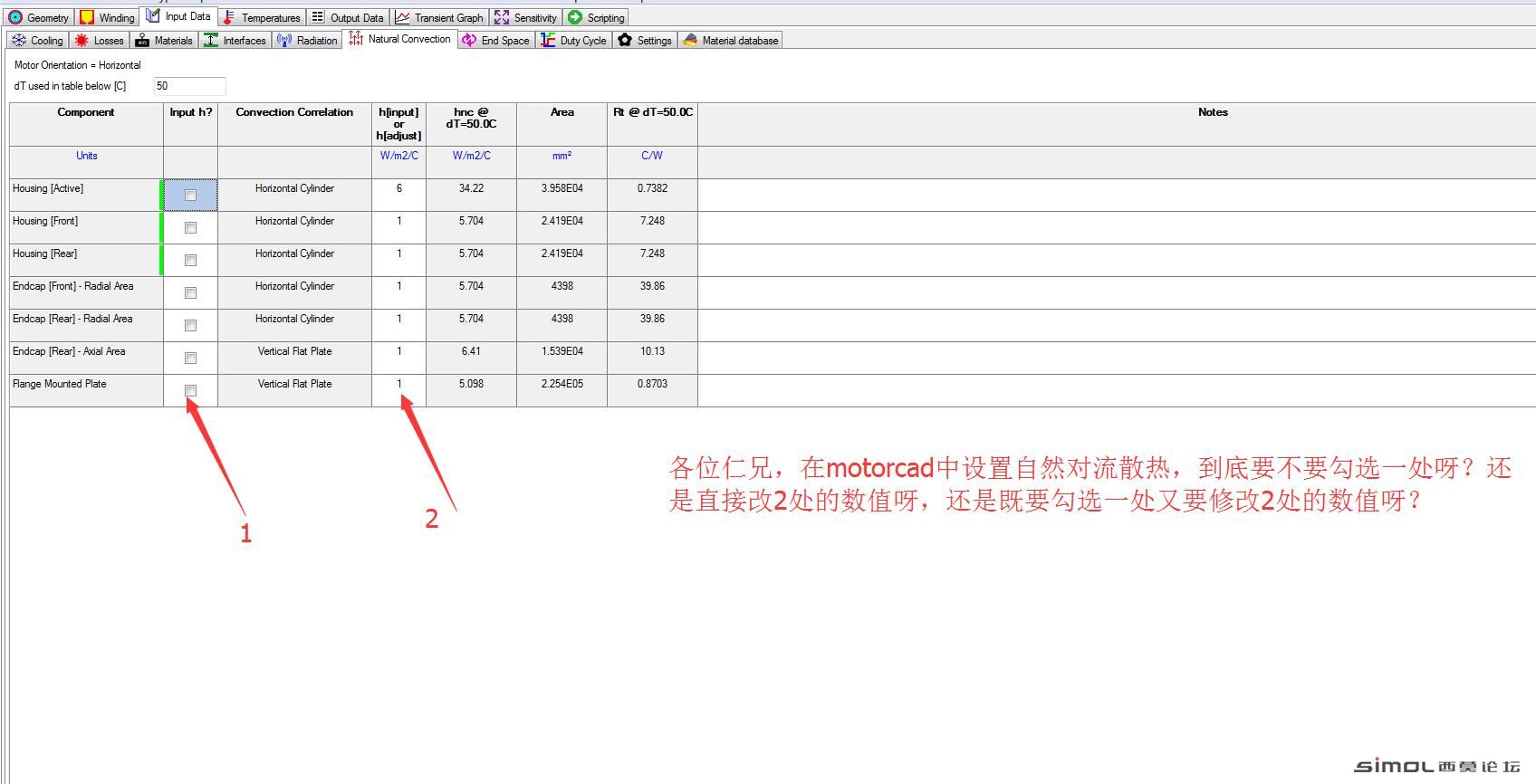
Task: Click the Rt value 10.13
Action: pos(652,351)
